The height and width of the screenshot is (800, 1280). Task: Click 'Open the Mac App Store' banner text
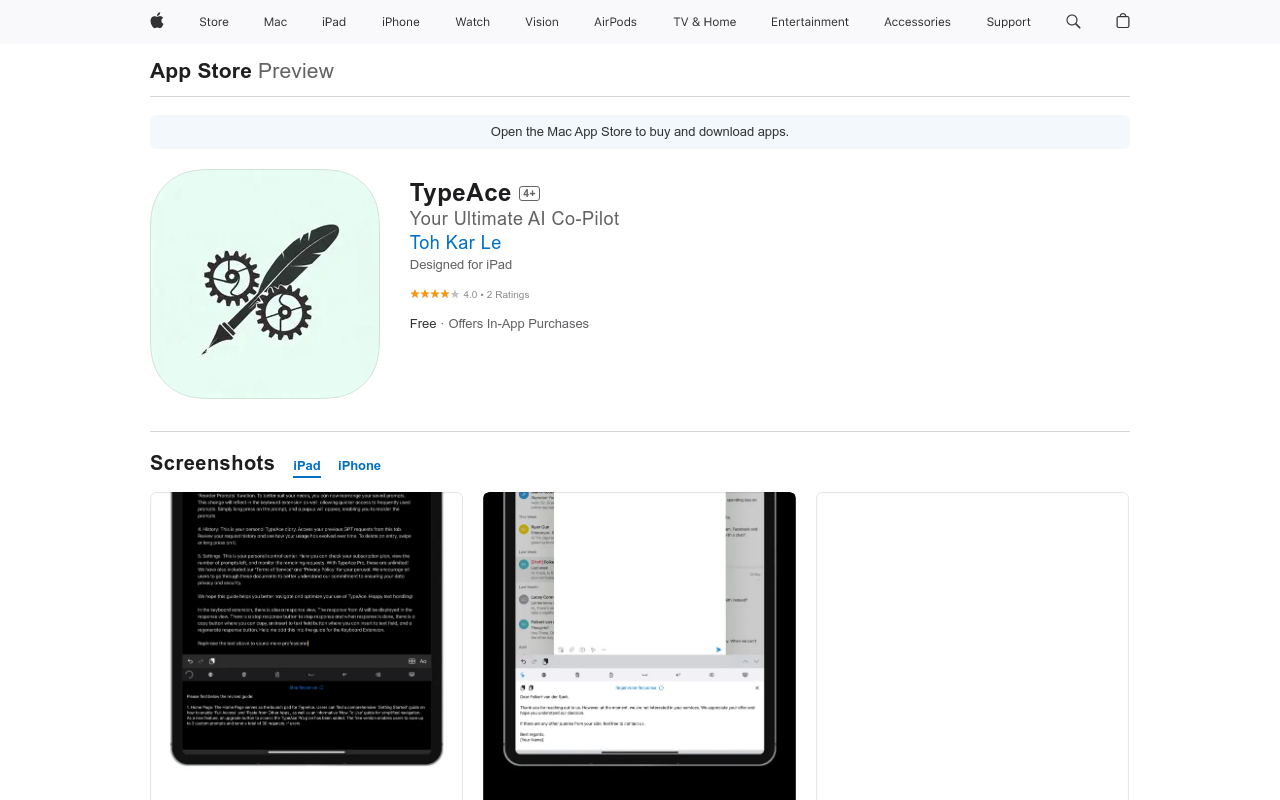(640, 132)
